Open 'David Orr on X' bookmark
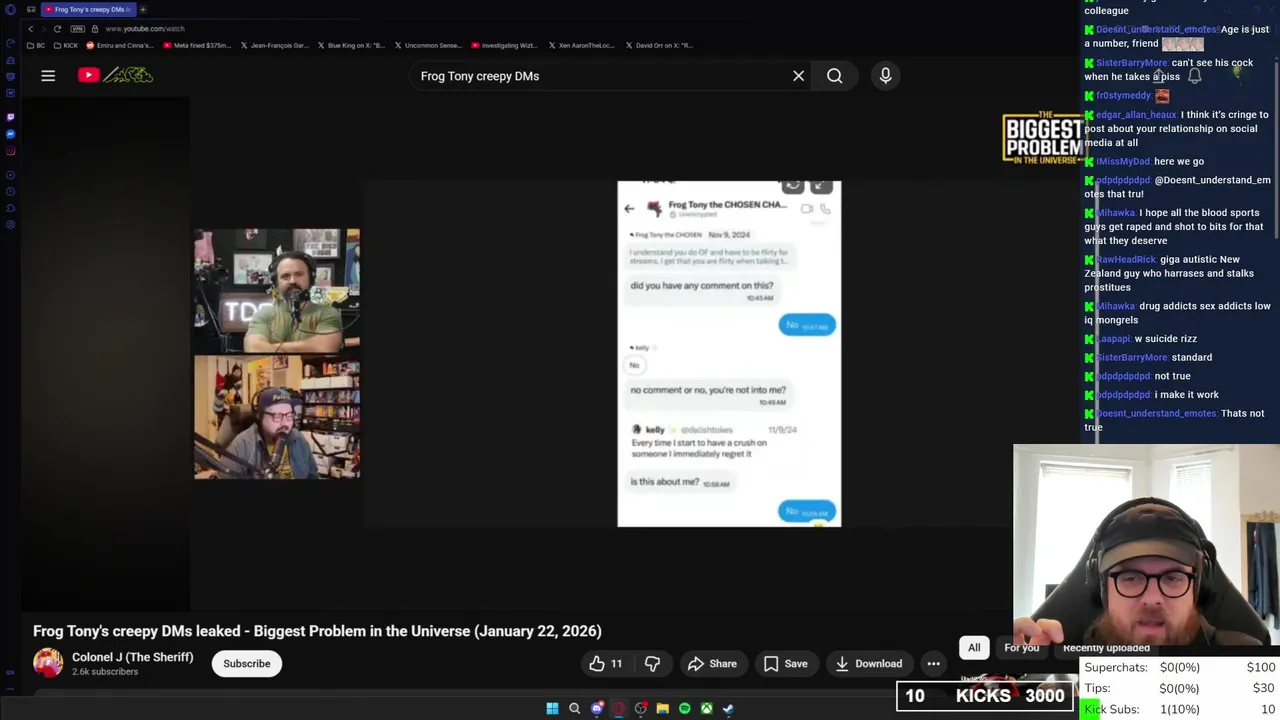The image size is (1280, 720). tap(659, 45)
